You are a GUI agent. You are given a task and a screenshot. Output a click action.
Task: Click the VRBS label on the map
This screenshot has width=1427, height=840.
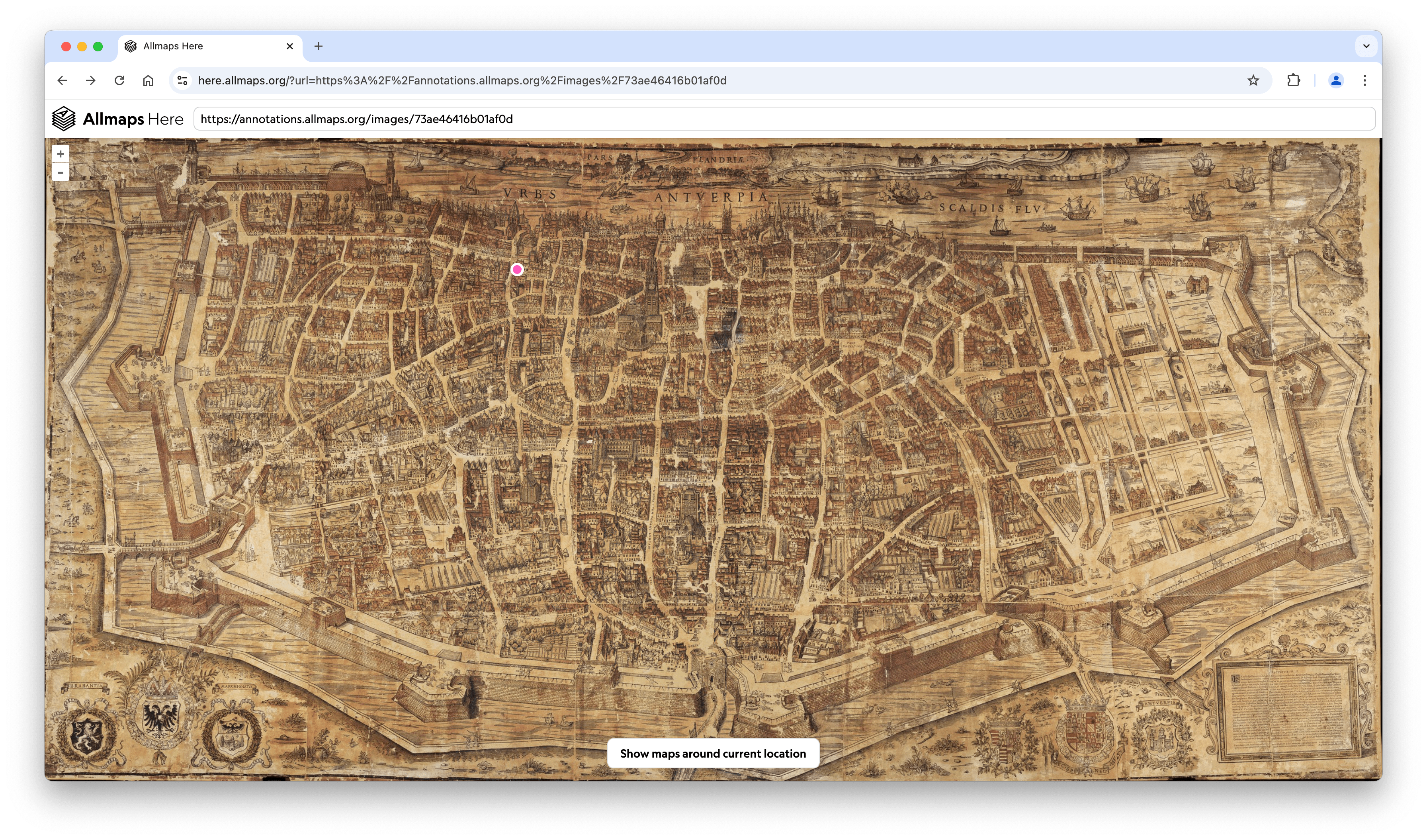(530, 193)
